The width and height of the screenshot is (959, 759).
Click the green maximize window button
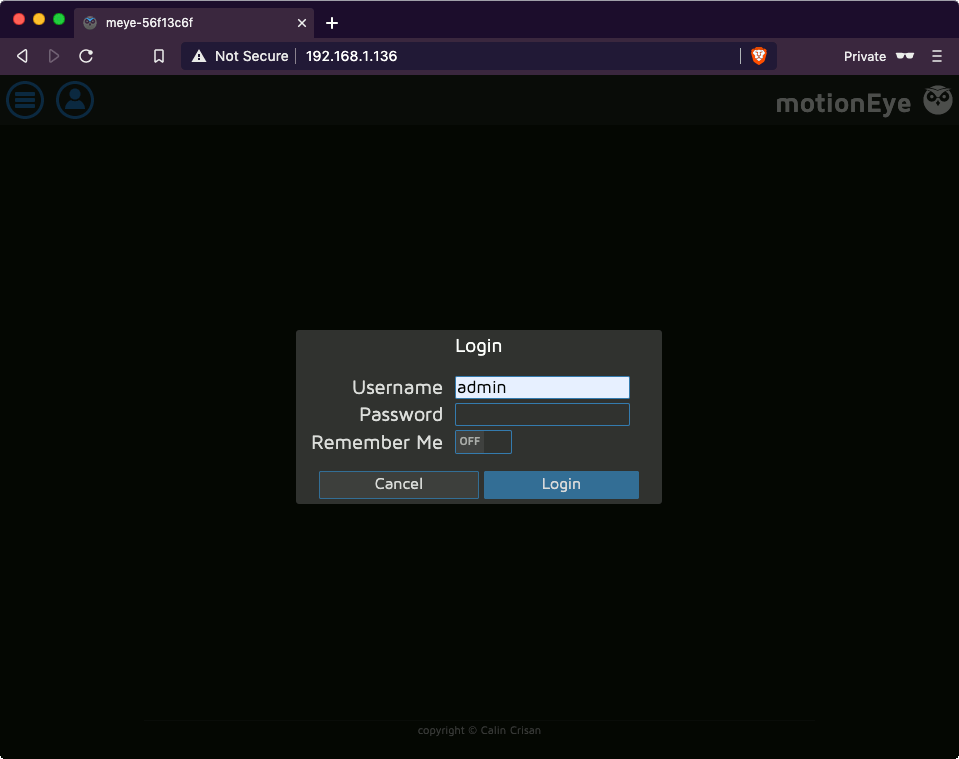[59, 19]
